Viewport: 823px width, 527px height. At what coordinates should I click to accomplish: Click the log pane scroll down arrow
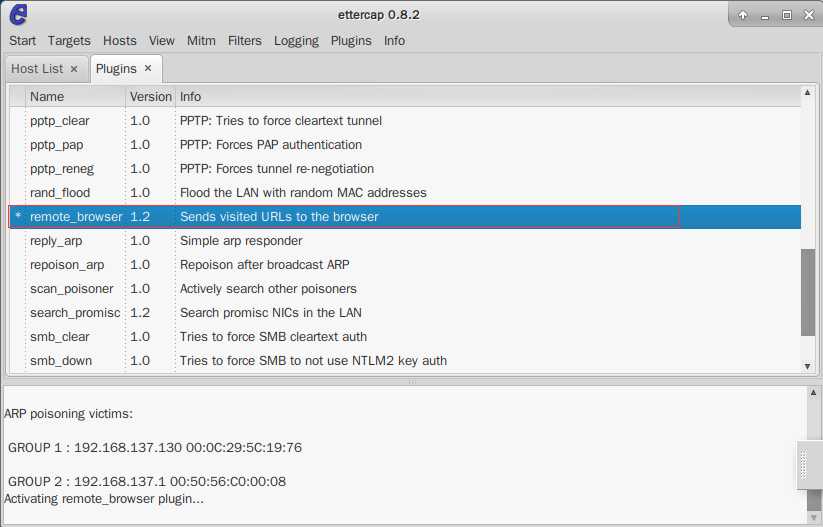pos(813,518)
